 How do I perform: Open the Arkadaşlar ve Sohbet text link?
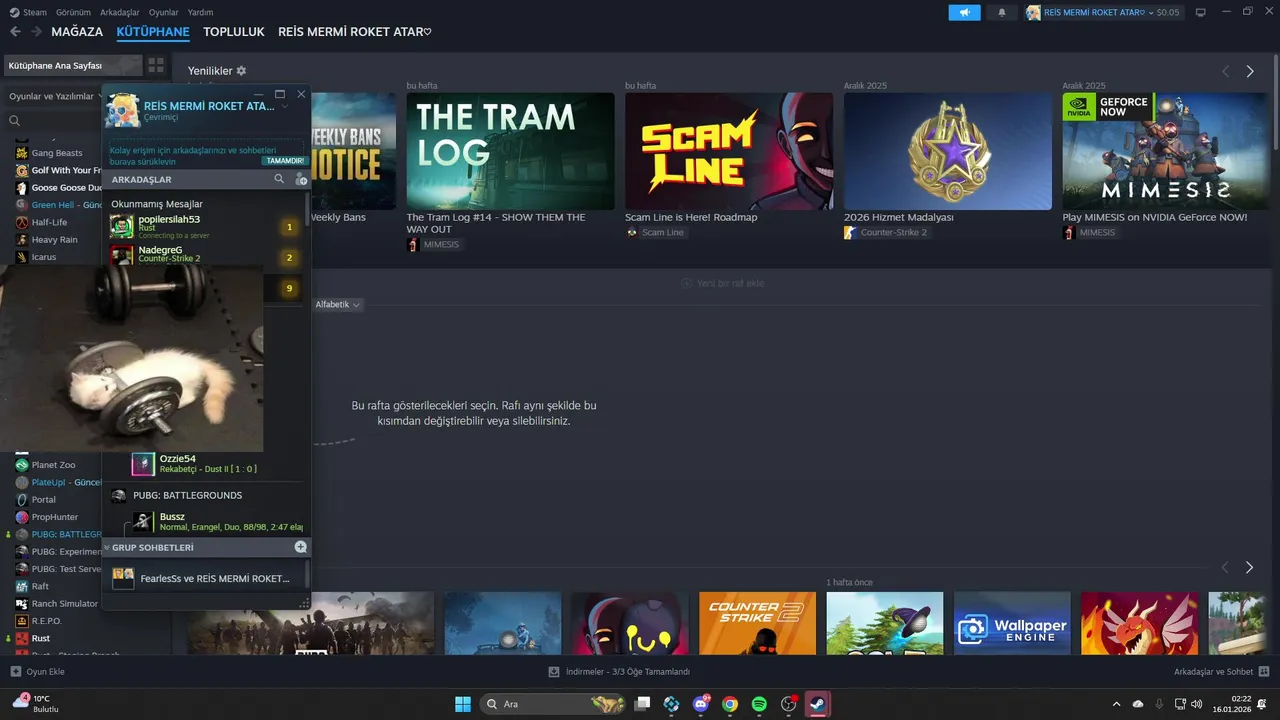pyautogui.click(x=1213, y=672)
